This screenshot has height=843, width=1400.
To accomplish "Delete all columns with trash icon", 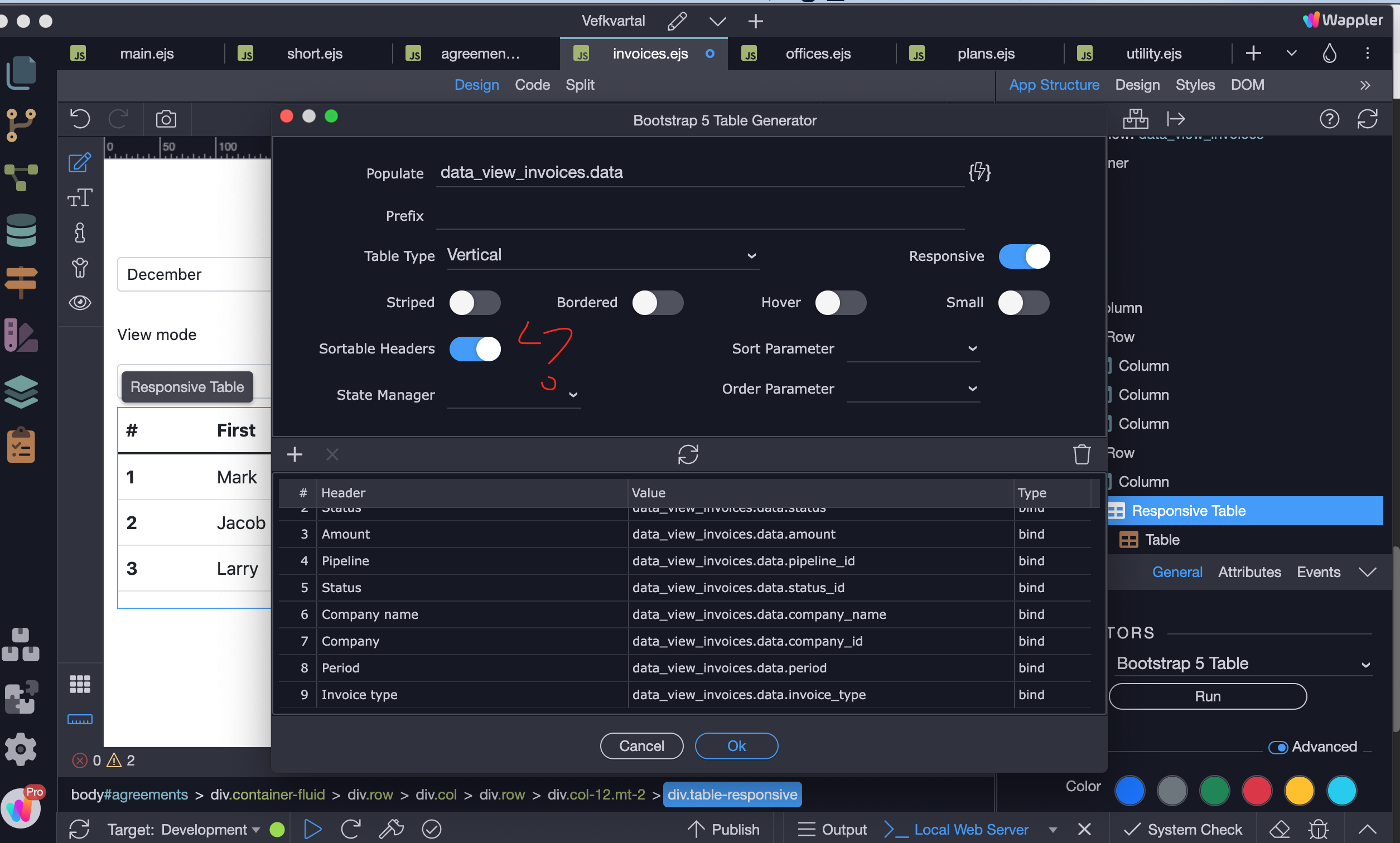I will tap(1082, 454).
